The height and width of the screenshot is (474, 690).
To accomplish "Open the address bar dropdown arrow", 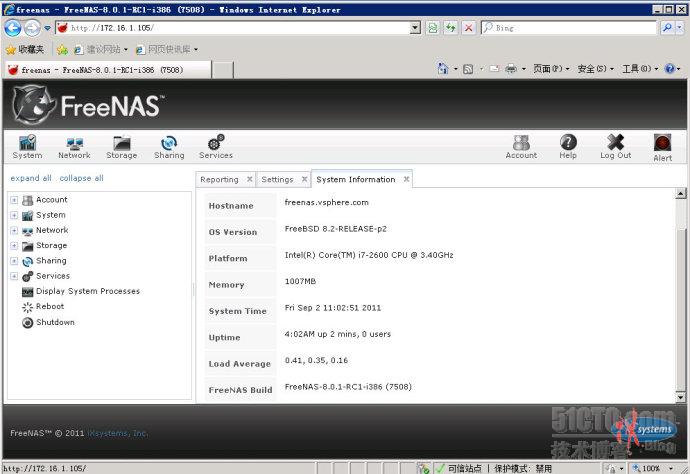I will [x=415, y=28].
